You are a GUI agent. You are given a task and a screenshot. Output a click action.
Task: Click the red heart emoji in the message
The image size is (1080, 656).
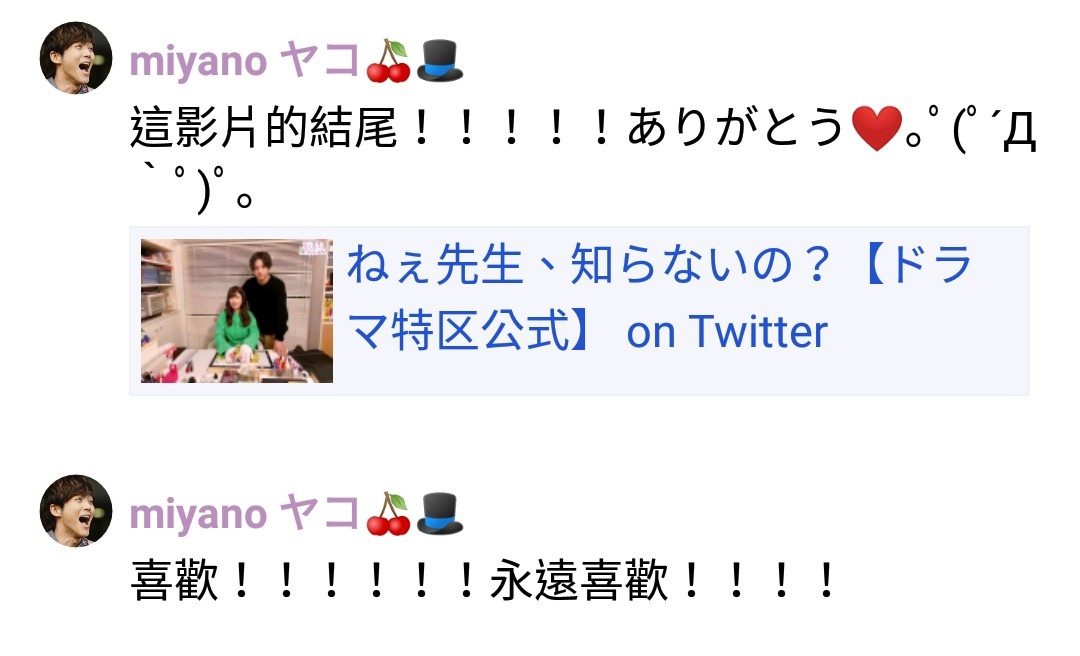(x=876, y=128)
